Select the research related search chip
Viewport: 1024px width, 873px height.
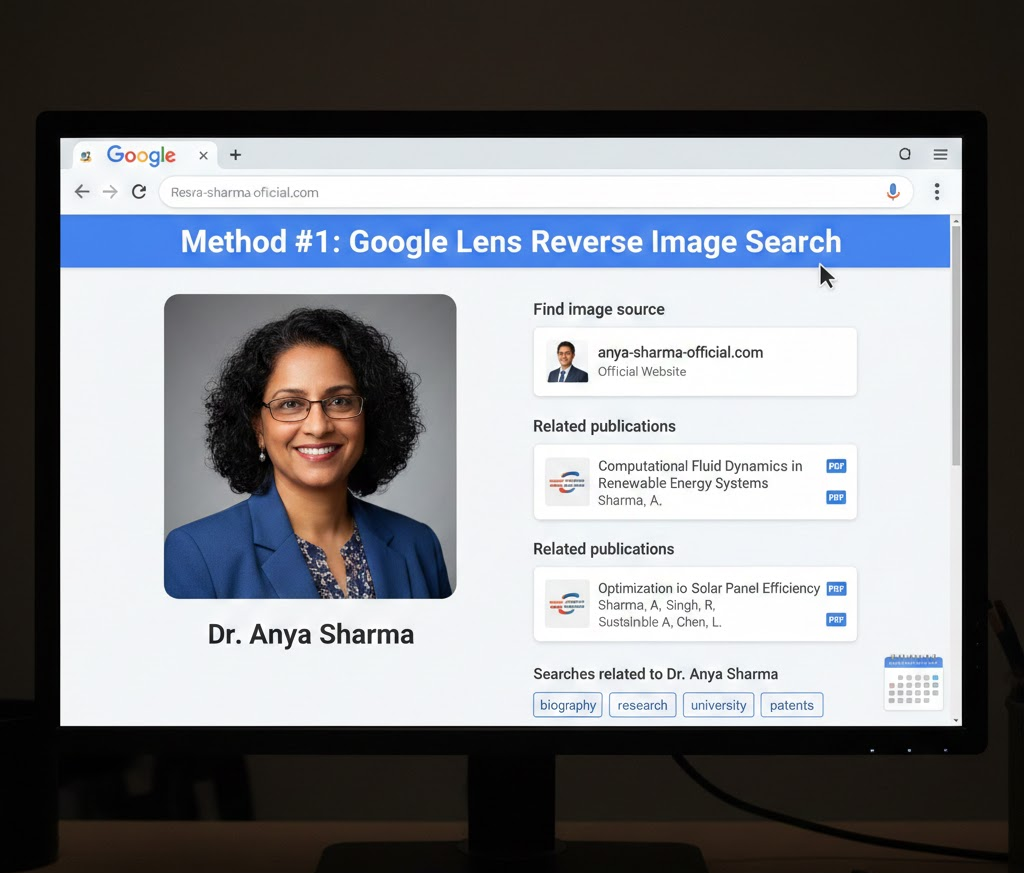pos(642,705)
